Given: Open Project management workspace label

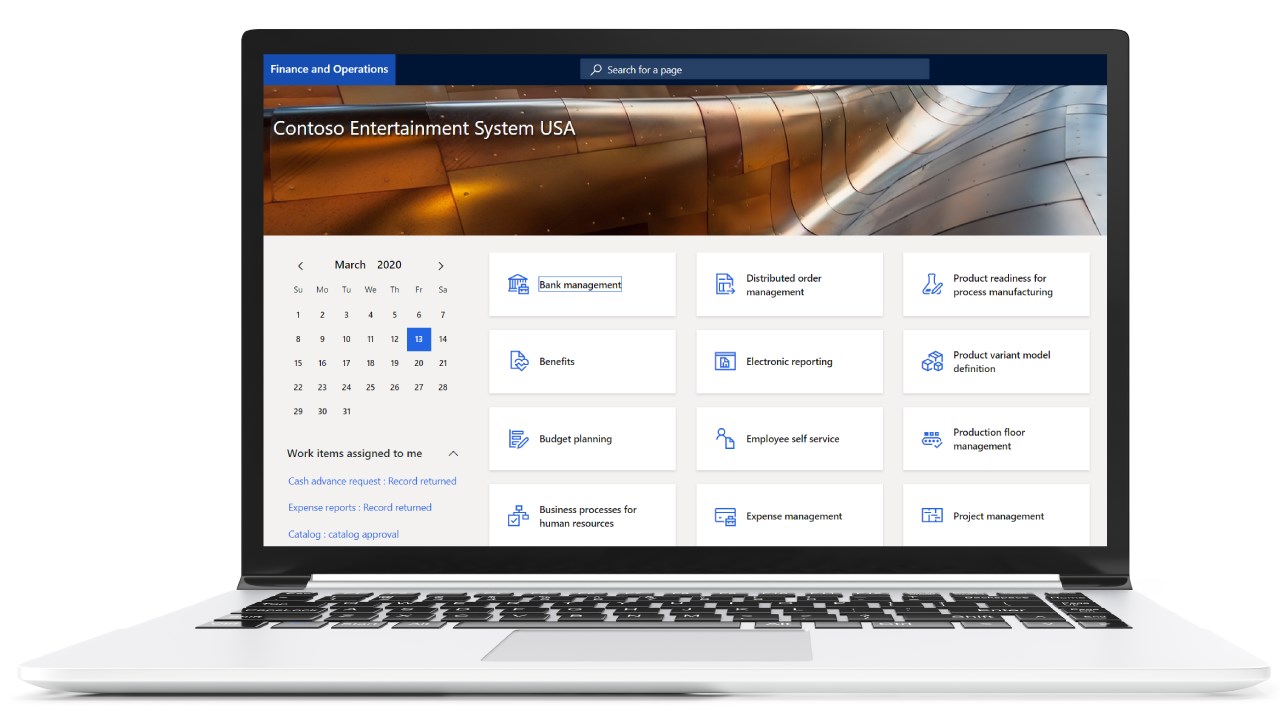Looking at the screenshot, I should (998, 517).
